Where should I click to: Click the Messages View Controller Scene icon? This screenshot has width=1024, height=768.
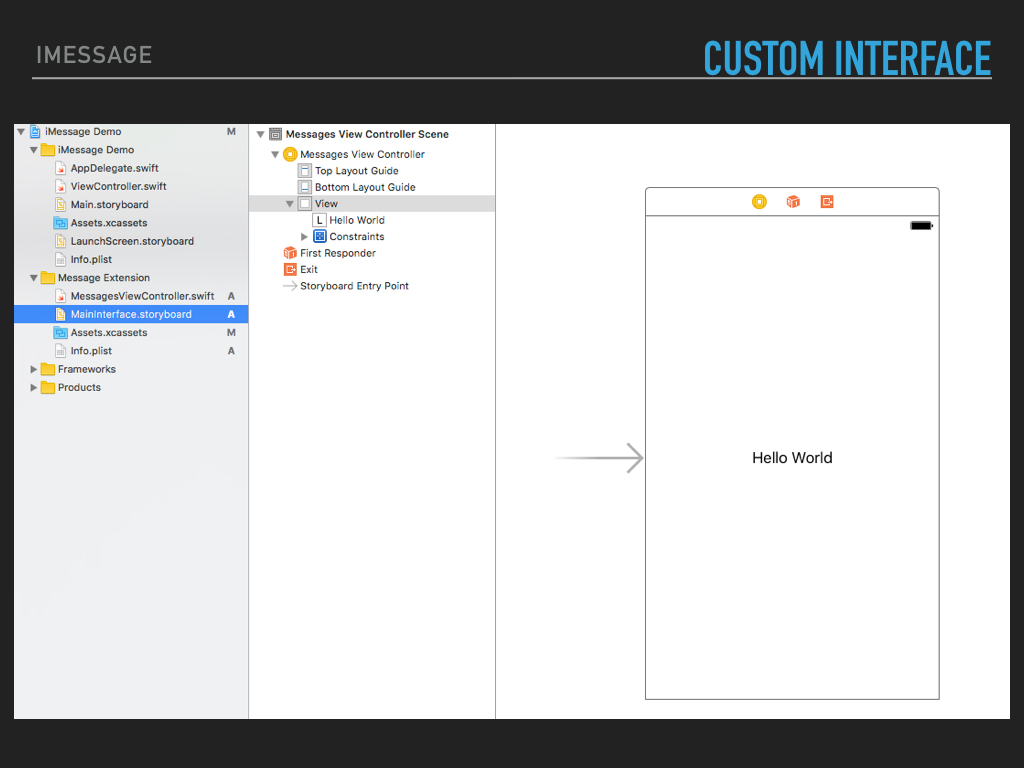[275, 134]
